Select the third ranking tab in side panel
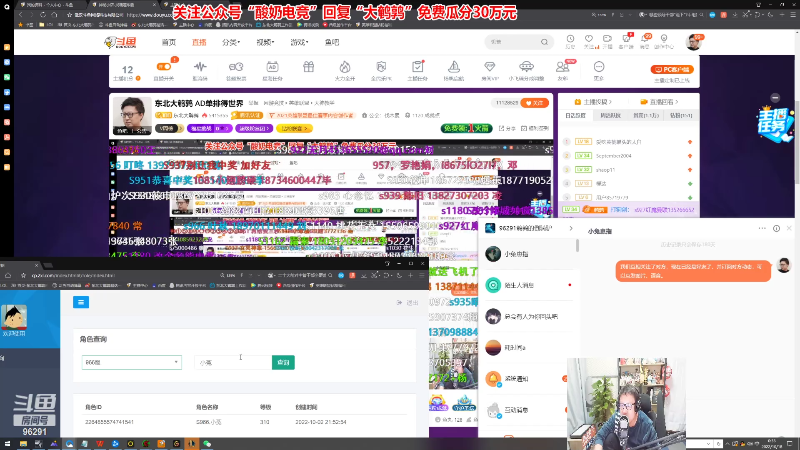 [645, 116]
